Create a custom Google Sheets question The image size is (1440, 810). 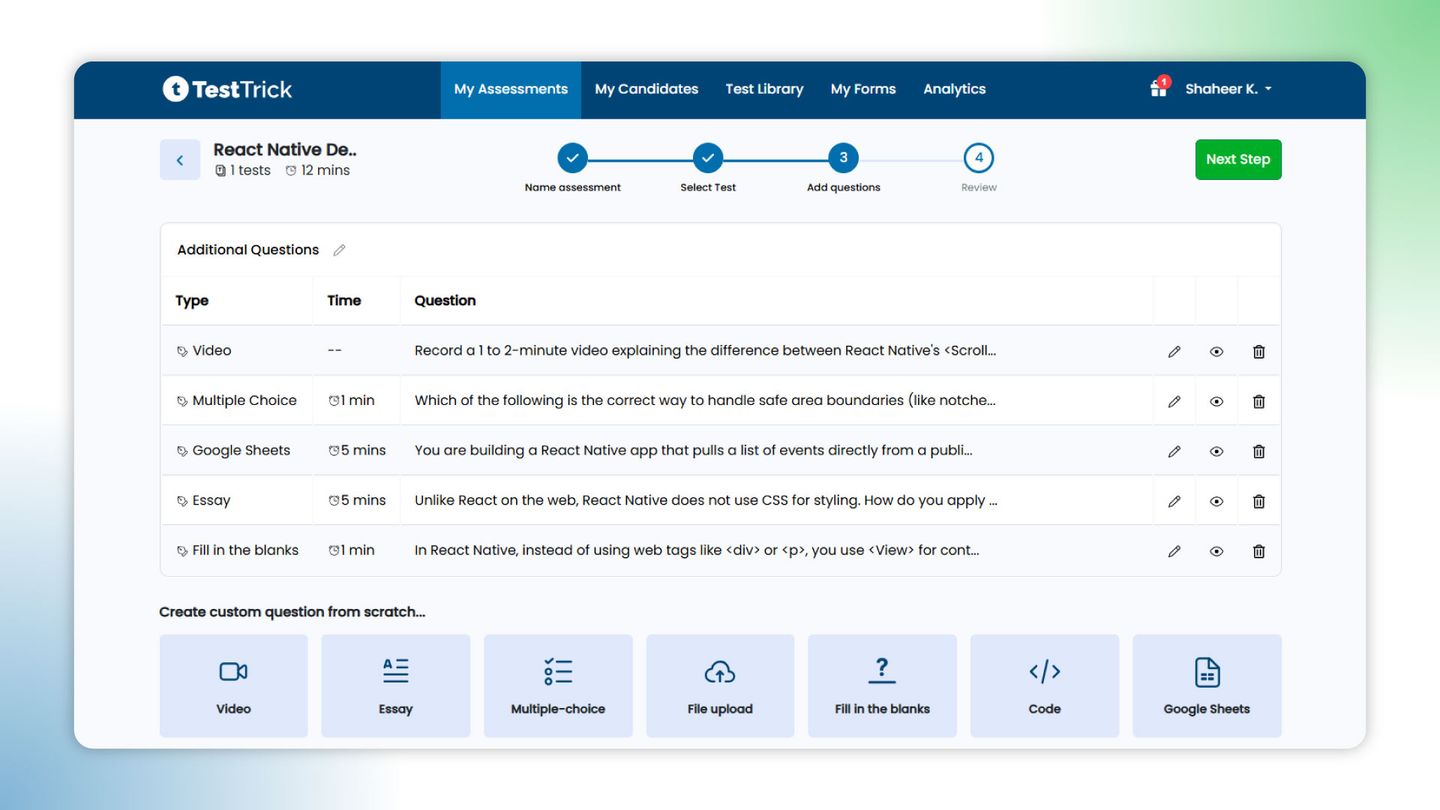1207,686
